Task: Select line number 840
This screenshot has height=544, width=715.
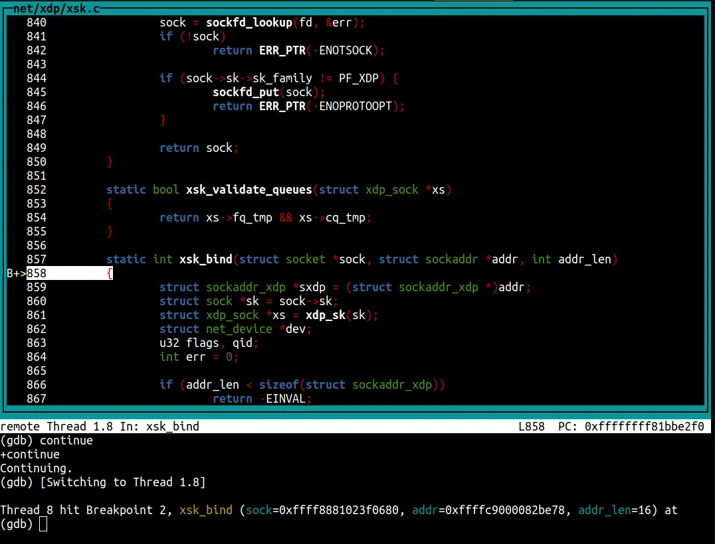Action: 36,23
